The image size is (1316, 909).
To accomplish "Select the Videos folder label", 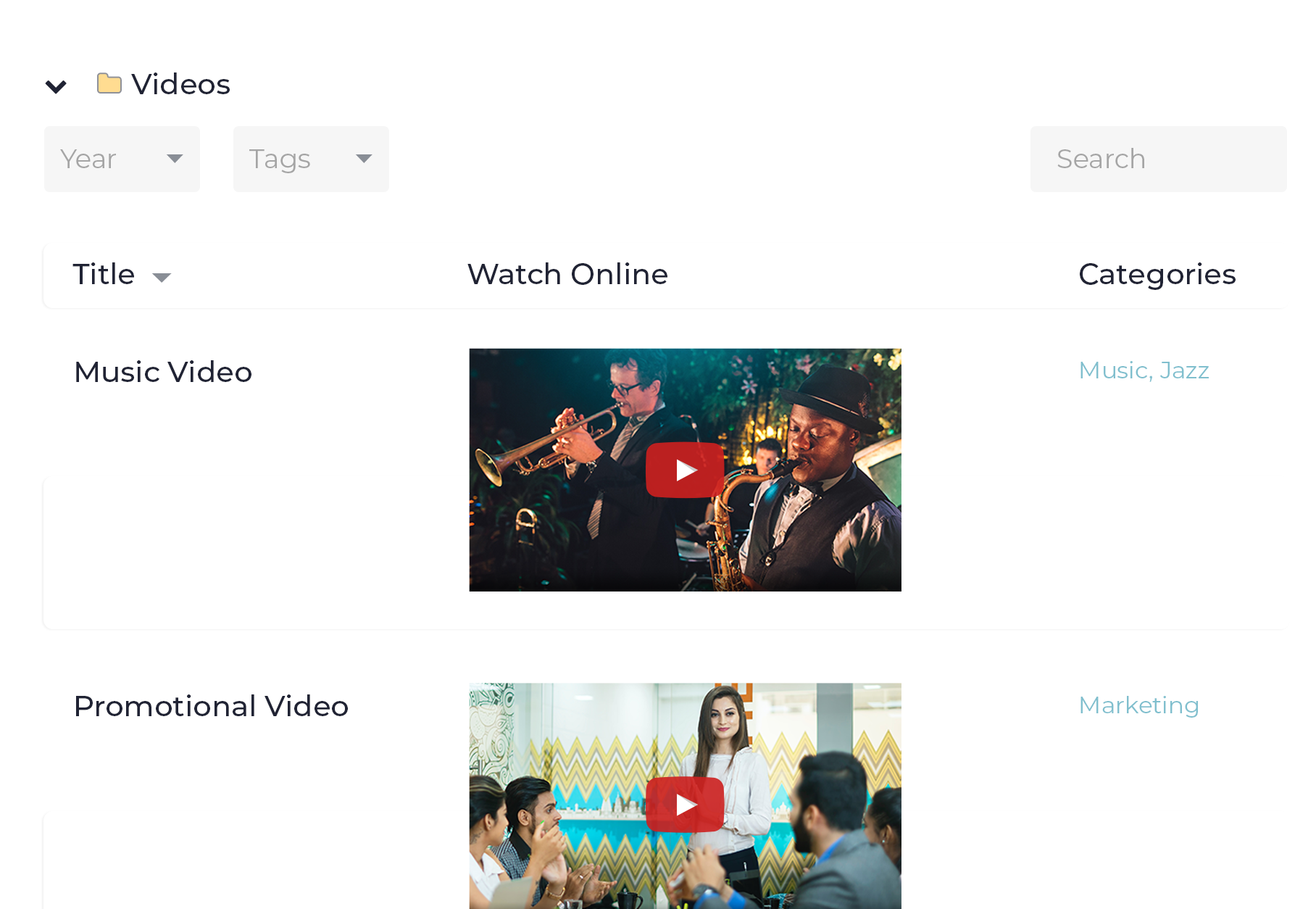I will [x=180, y=85].
